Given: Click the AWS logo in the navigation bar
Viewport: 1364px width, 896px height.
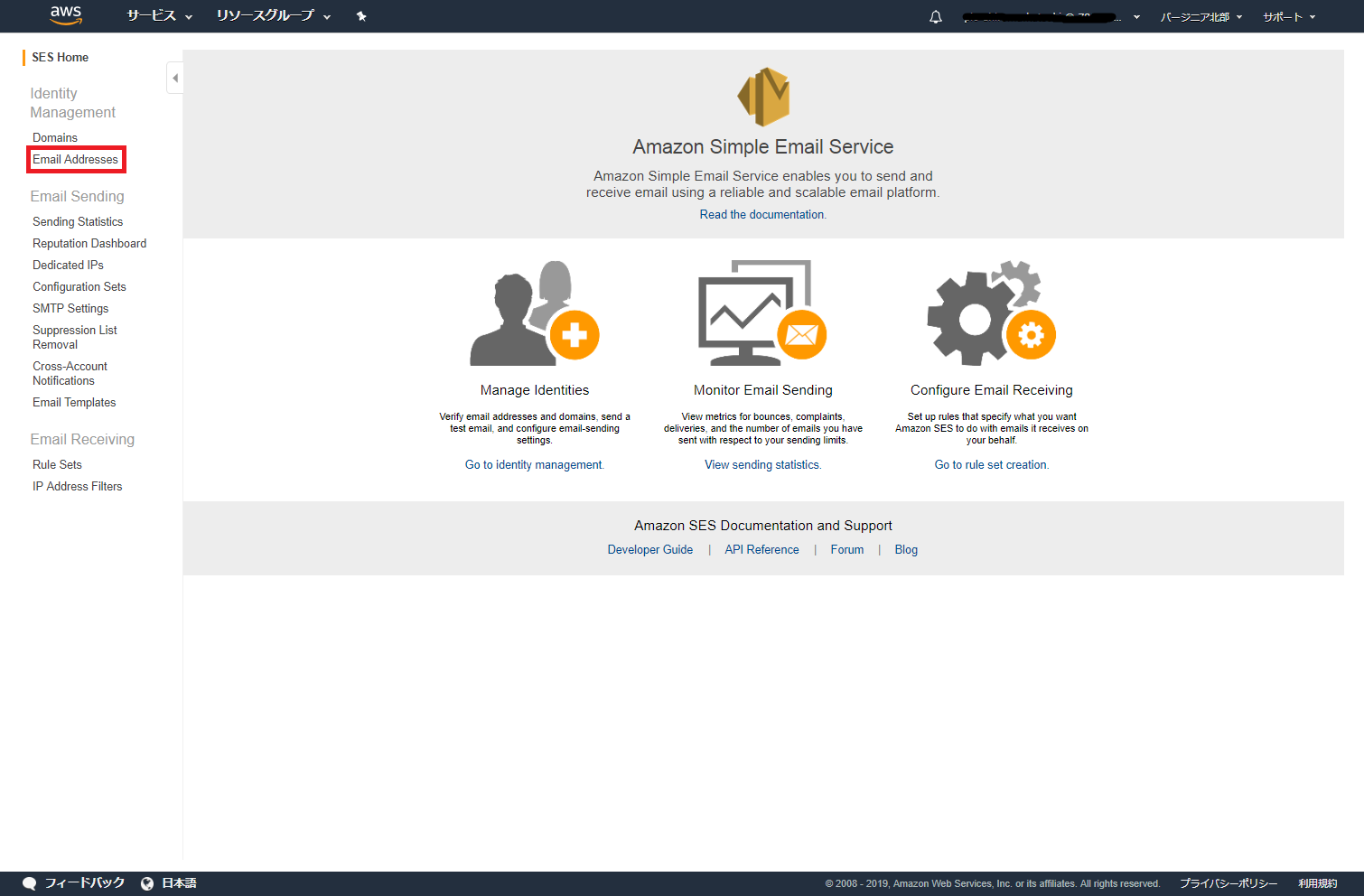Looking at the screenshot, I should click(64, 15).
